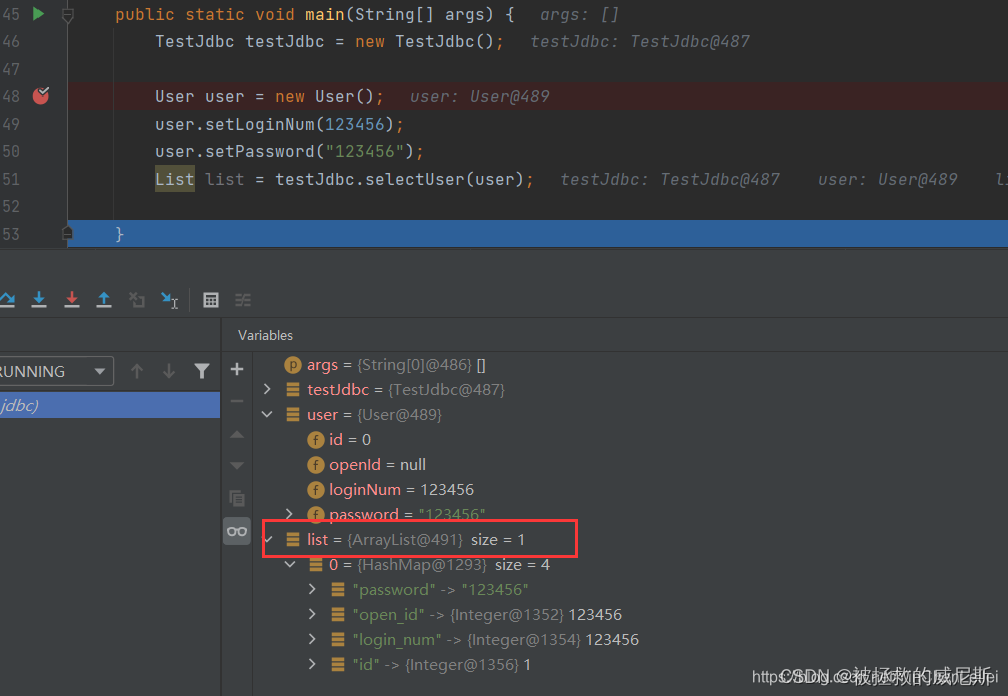Expand the "id" map entry
The width and height of the screenshot is (1008, 696).
pos(312,665)
